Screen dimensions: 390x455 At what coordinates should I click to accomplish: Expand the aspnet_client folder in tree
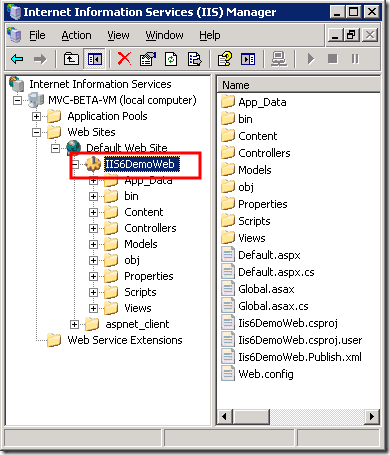point(74,324)
